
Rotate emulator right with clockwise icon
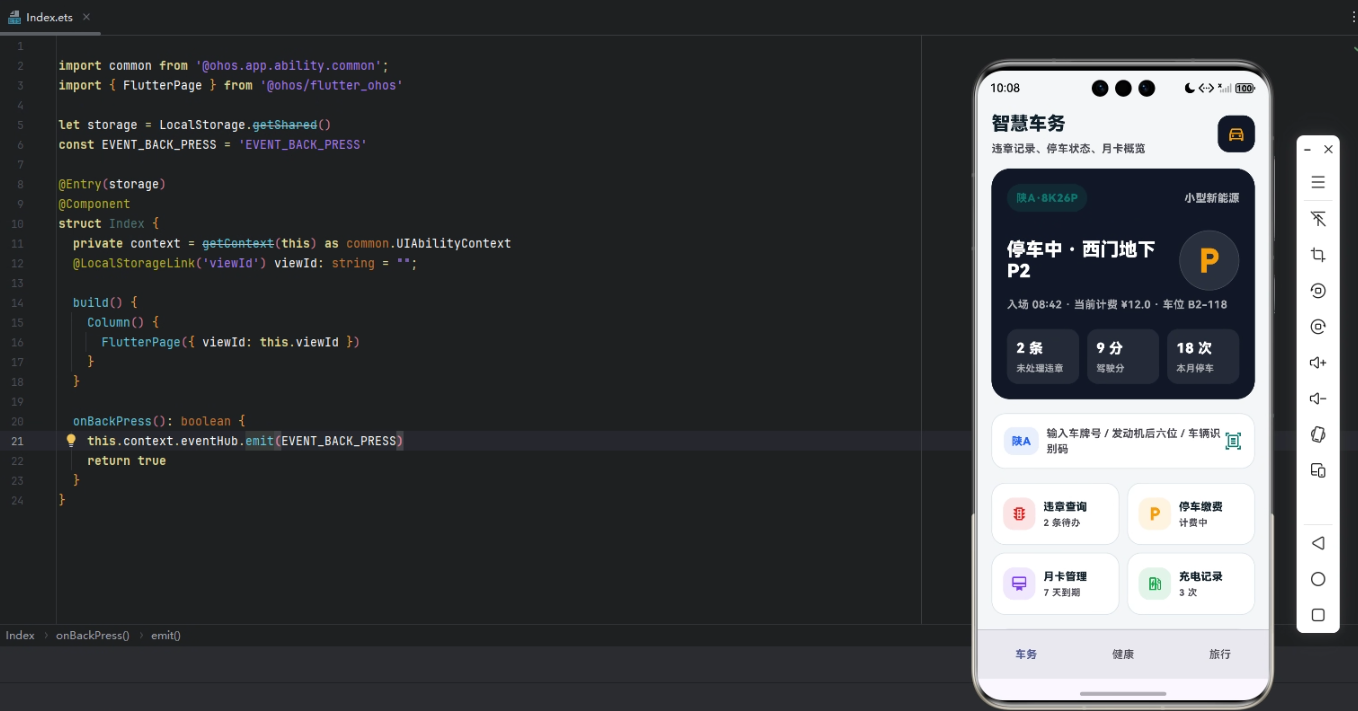1318,327
